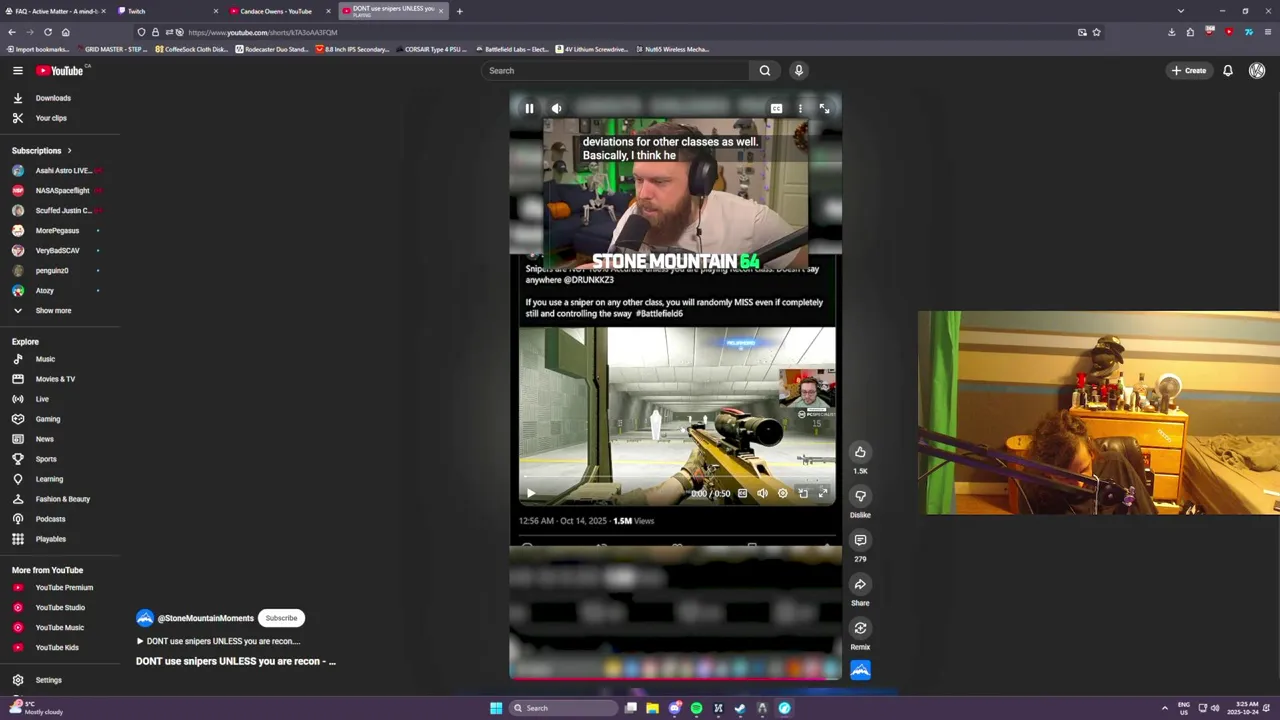Open Movies & TV under Explore

click(55, 379)
